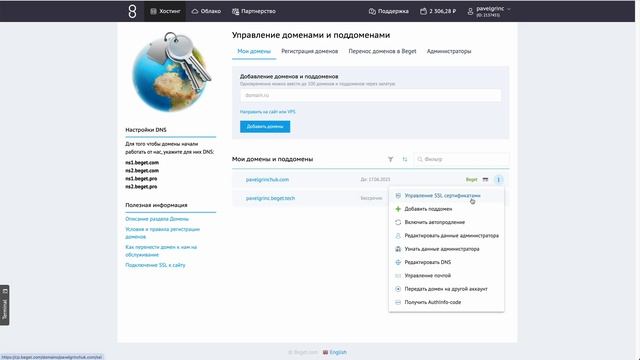Select Редактировать DNS menu item
Screen dimensions: 640x360
(446, 262)
